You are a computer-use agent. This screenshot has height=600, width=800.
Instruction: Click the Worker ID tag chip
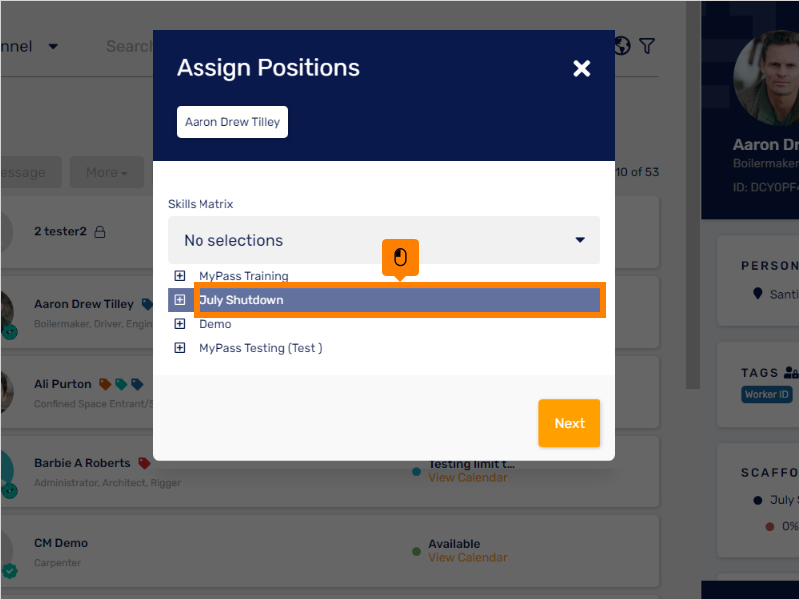pos(766,394)
